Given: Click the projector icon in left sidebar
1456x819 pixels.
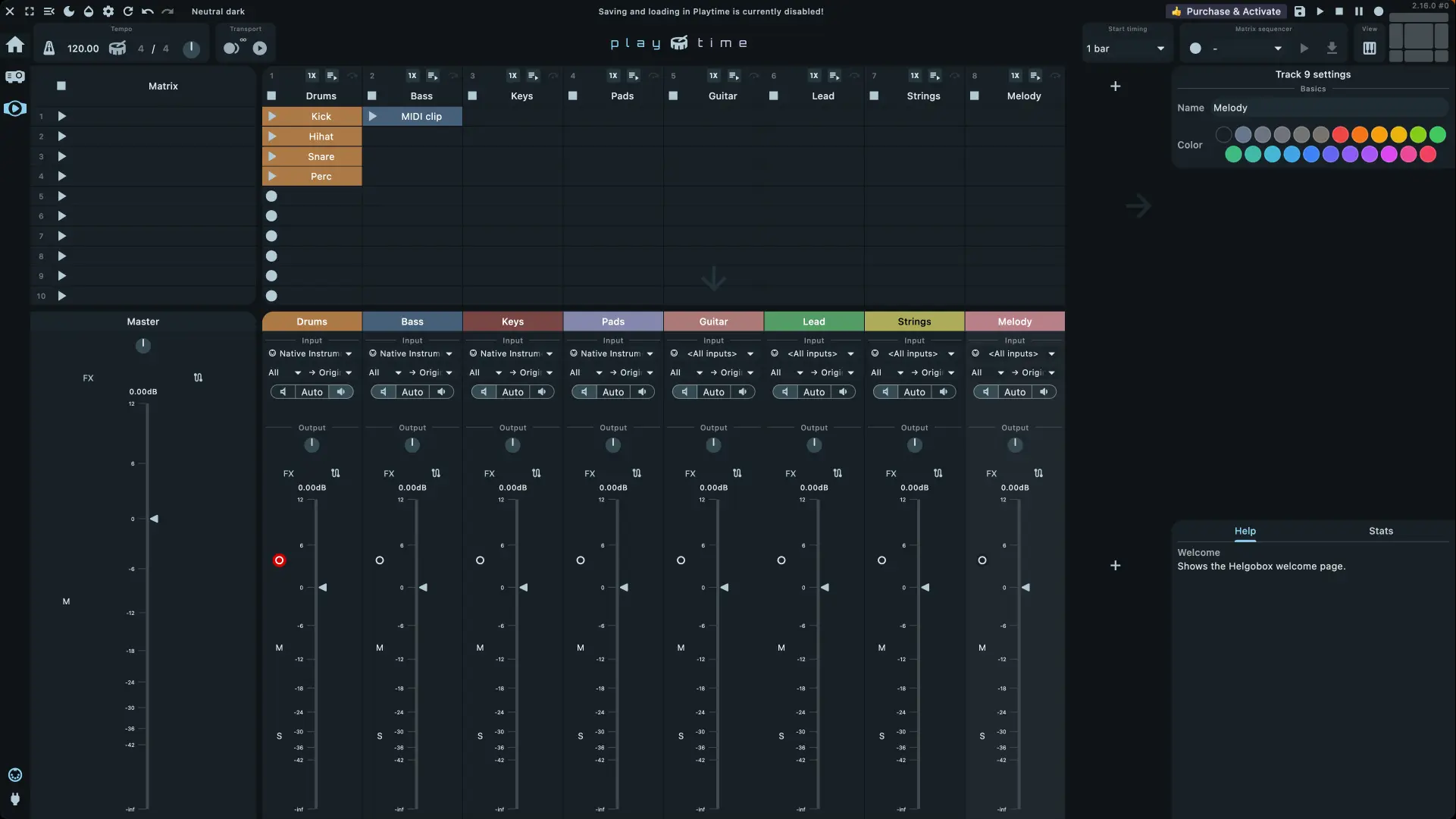Looking at the screenshot, I should pos(14,76).
